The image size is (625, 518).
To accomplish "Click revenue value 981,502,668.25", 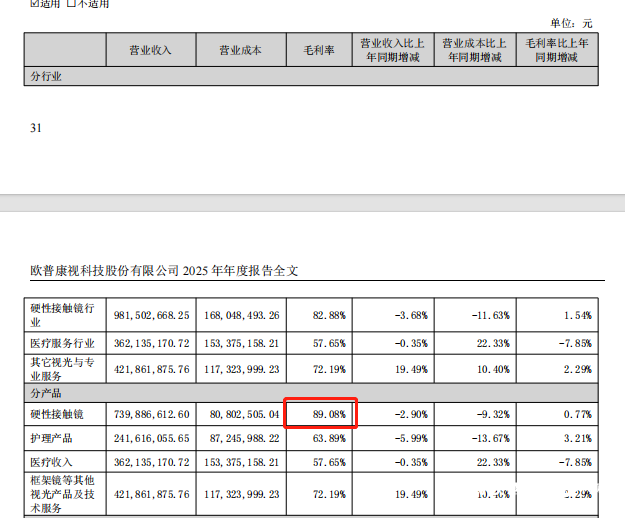I will [152, 315].
